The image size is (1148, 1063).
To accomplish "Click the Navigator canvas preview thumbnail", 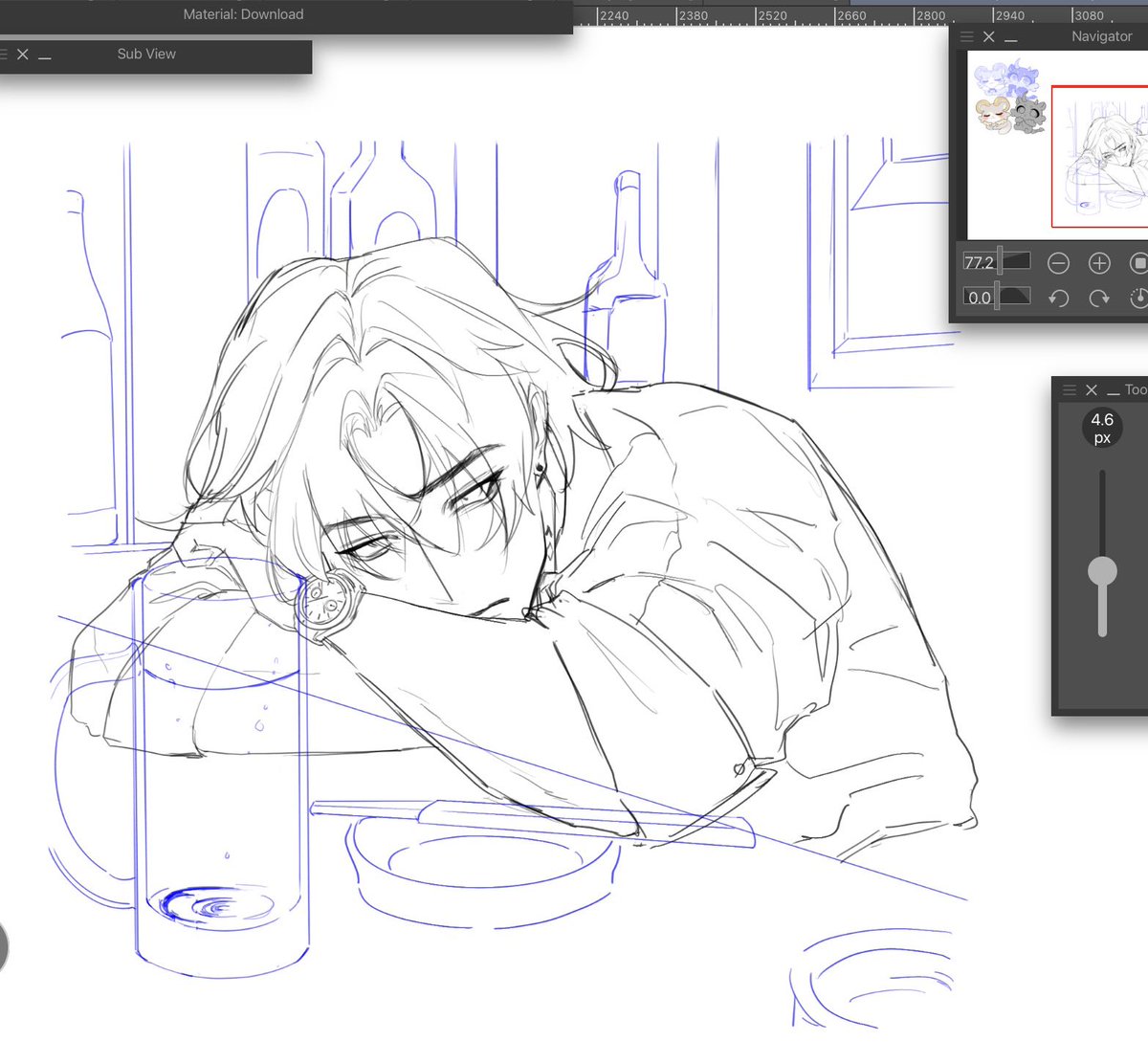I will coord(1057,145).
